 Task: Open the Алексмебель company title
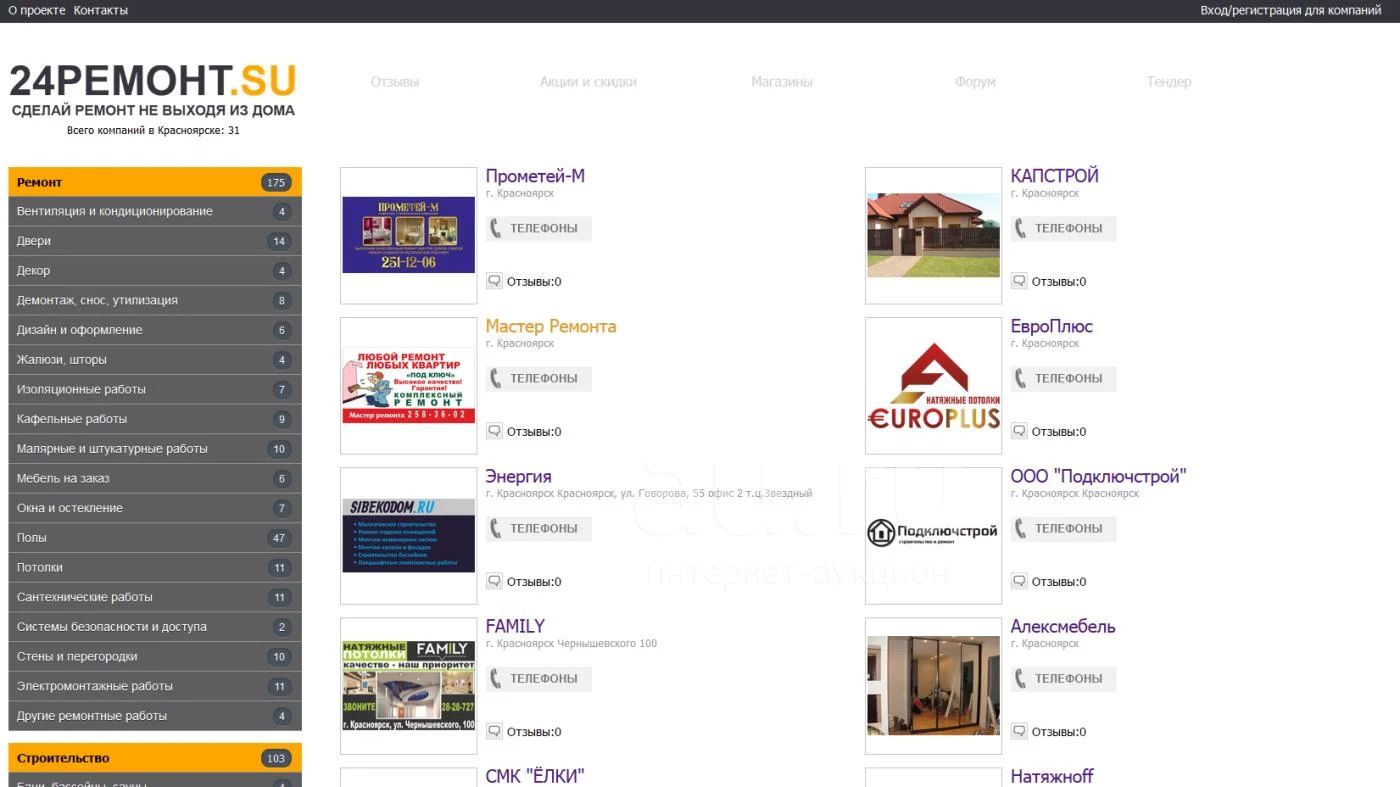click(x=1063, y=626)
